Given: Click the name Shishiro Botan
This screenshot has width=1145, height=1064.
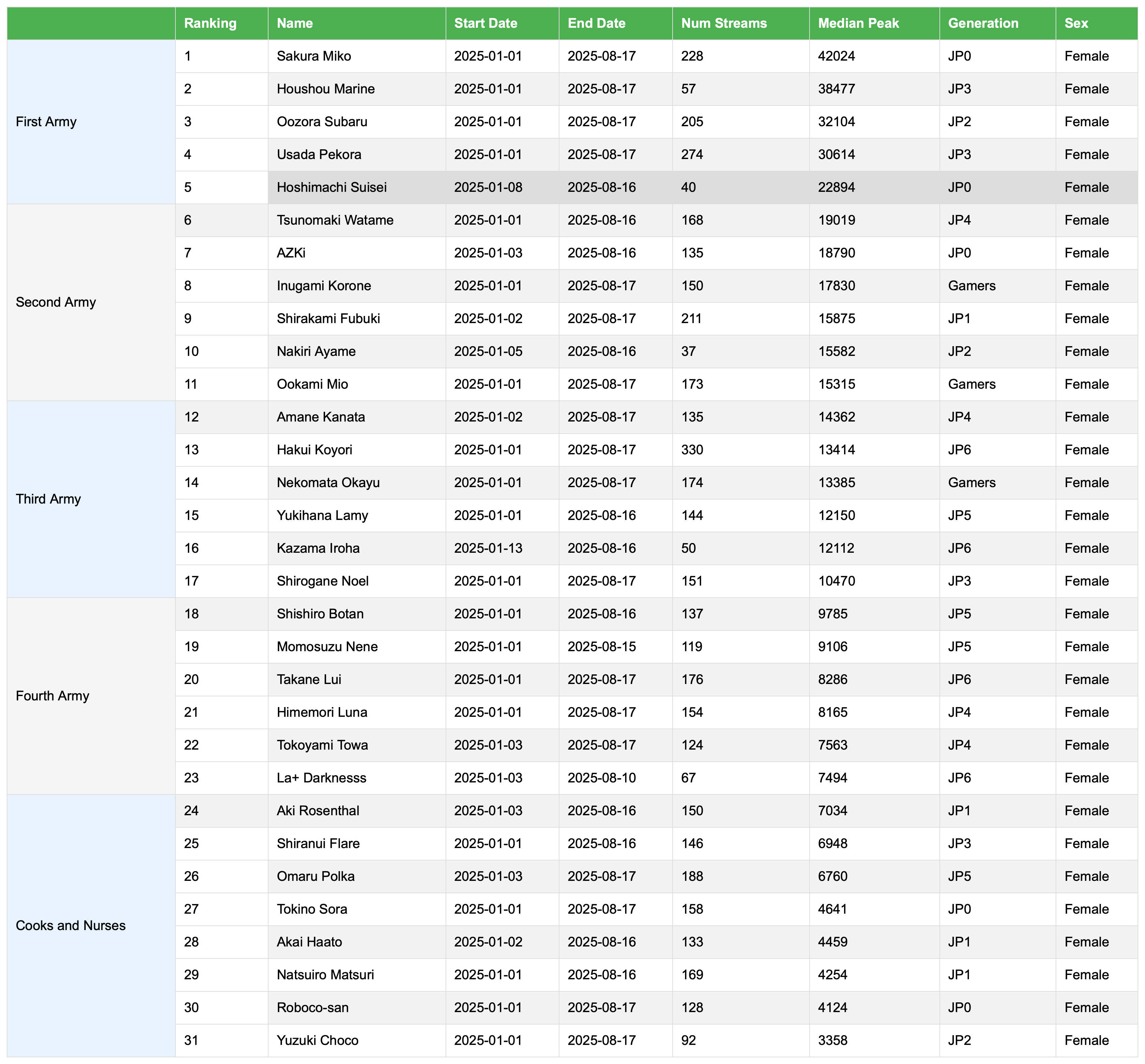Looking at the screenshot, I should [320, 614].
